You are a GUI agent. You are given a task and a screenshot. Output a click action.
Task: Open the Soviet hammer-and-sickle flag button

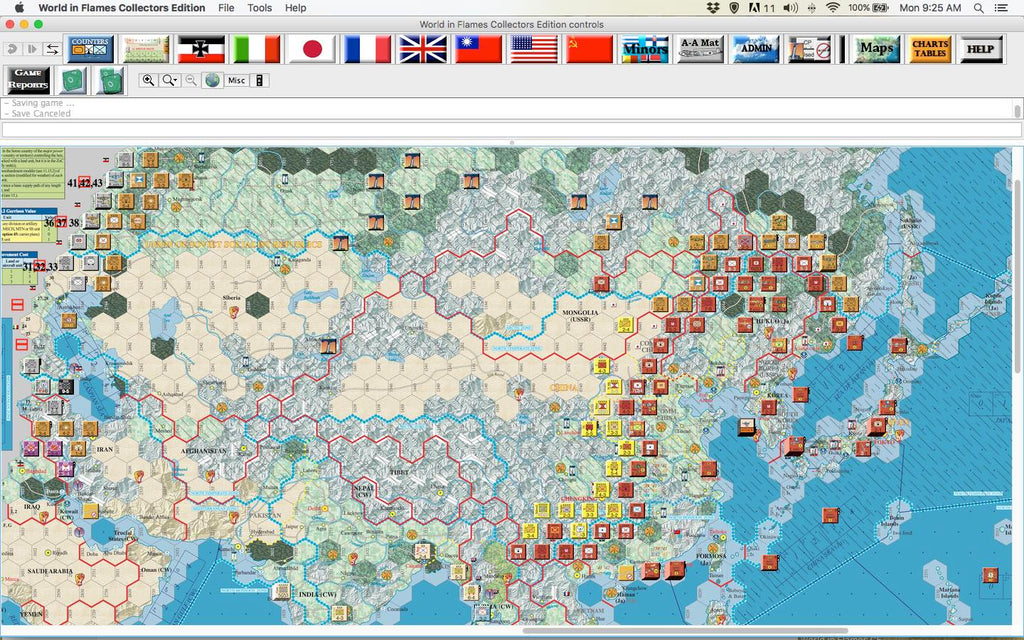click(x=590, y=49)
